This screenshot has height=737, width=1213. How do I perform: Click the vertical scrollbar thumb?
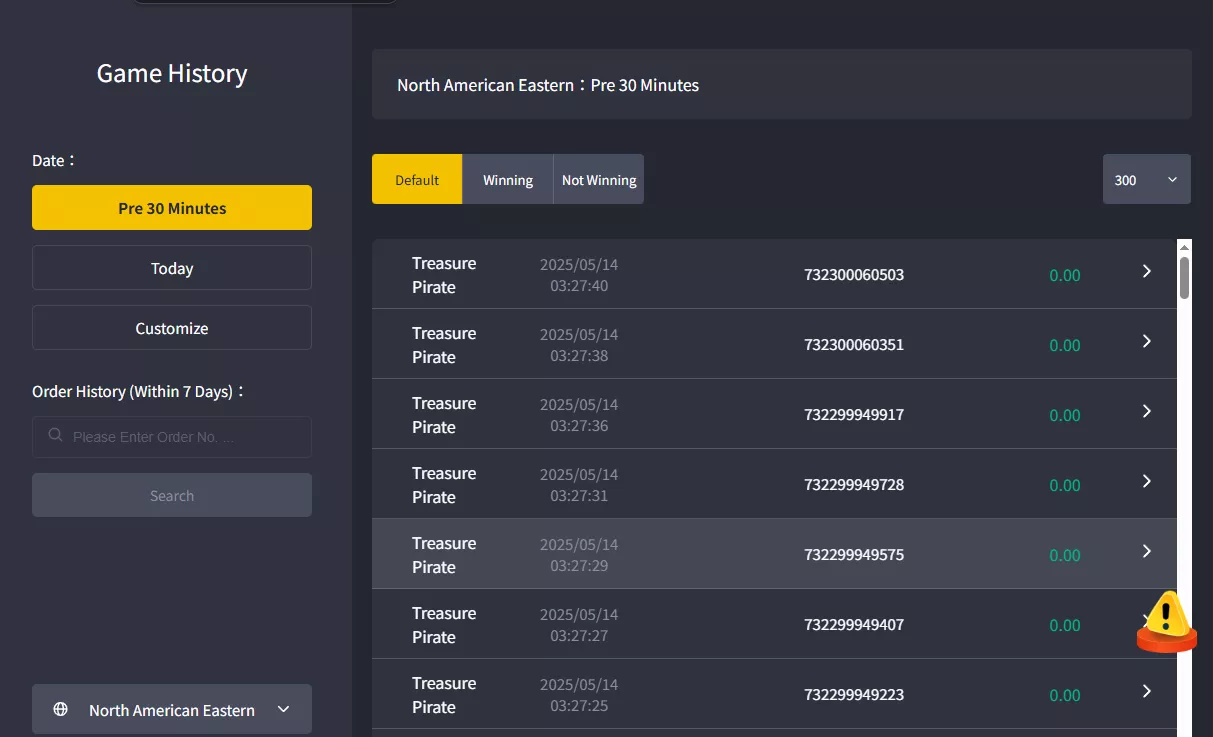point(1184,277)
